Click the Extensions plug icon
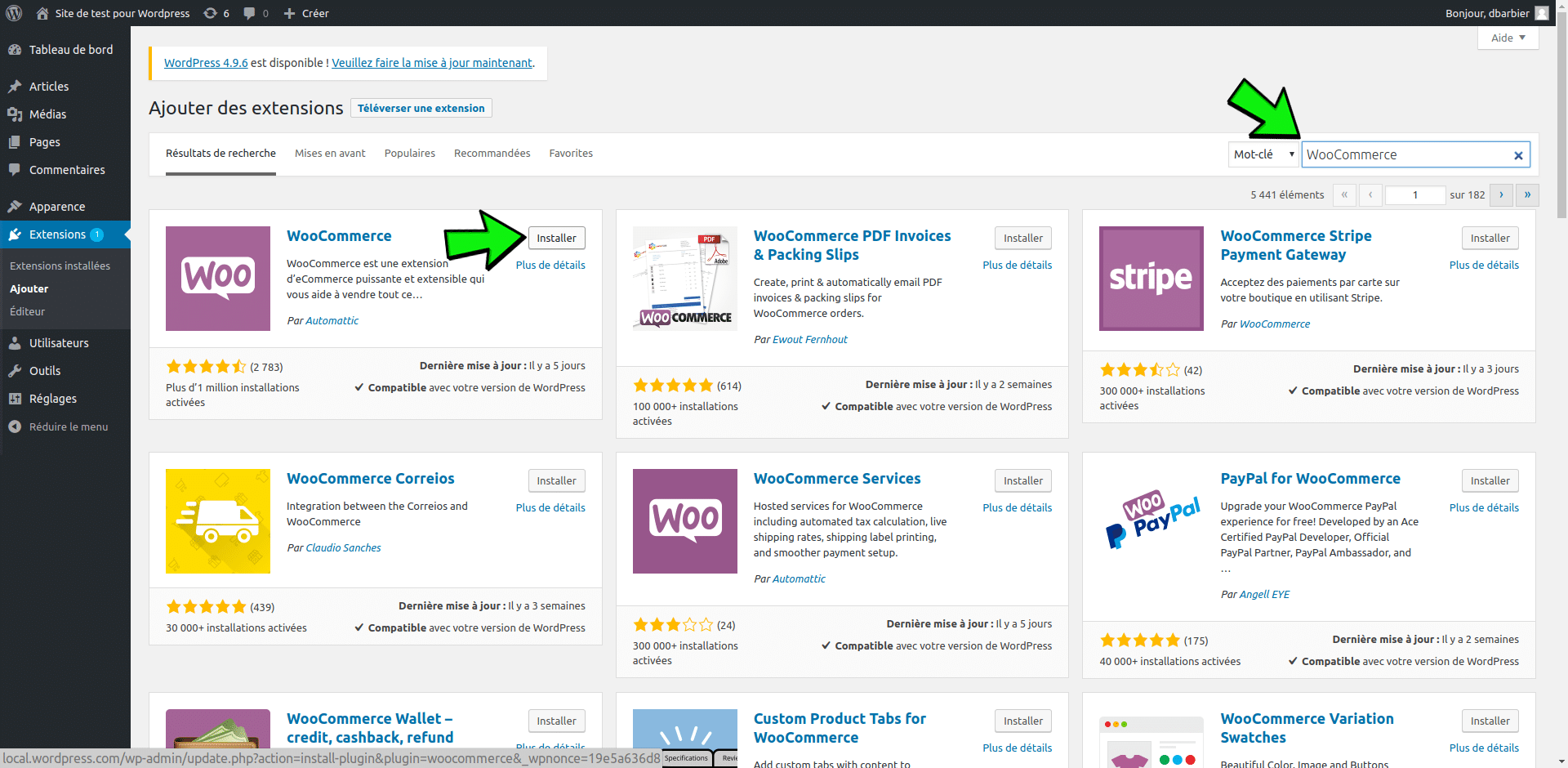 pos(15,234)
